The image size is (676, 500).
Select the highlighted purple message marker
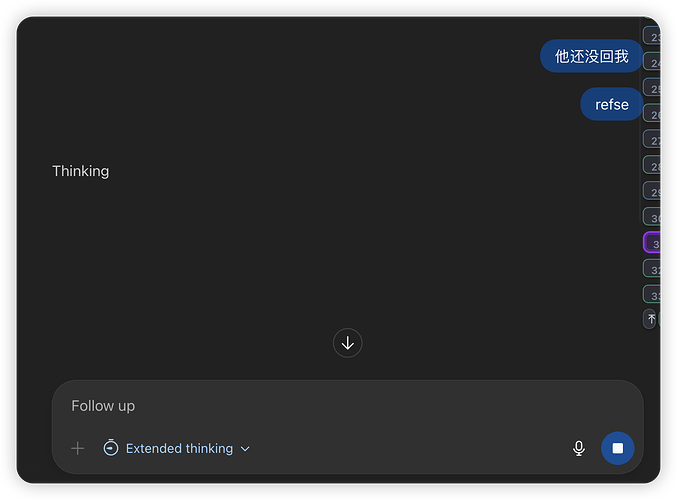tap(652, 242)
